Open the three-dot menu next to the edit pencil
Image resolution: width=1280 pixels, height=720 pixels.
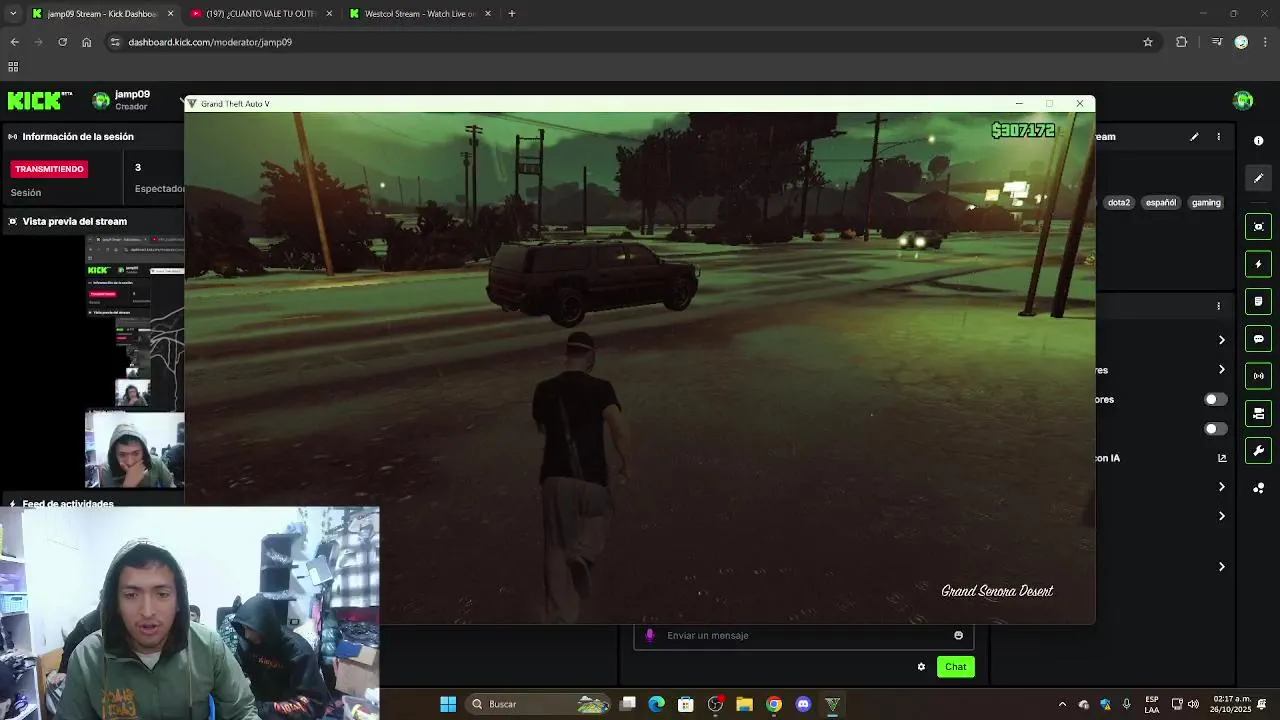point(1218,137)
